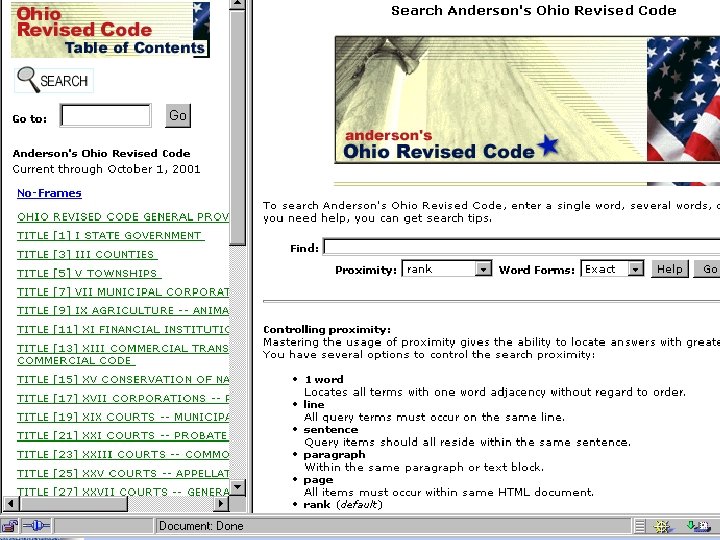Screen dimensions: 720x540
Task: Click the 'Document: Done' status text
Action: point(201,526)
